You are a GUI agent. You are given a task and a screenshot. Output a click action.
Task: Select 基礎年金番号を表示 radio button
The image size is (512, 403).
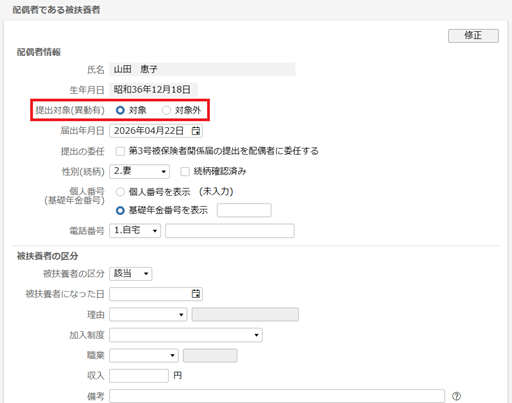120,211
